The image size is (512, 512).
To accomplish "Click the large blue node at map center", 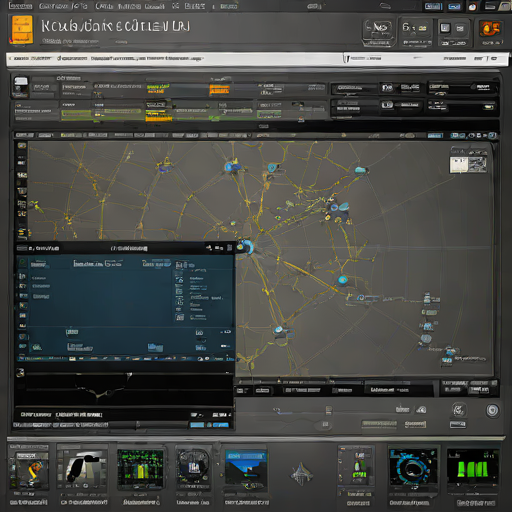I will (246, 247).
